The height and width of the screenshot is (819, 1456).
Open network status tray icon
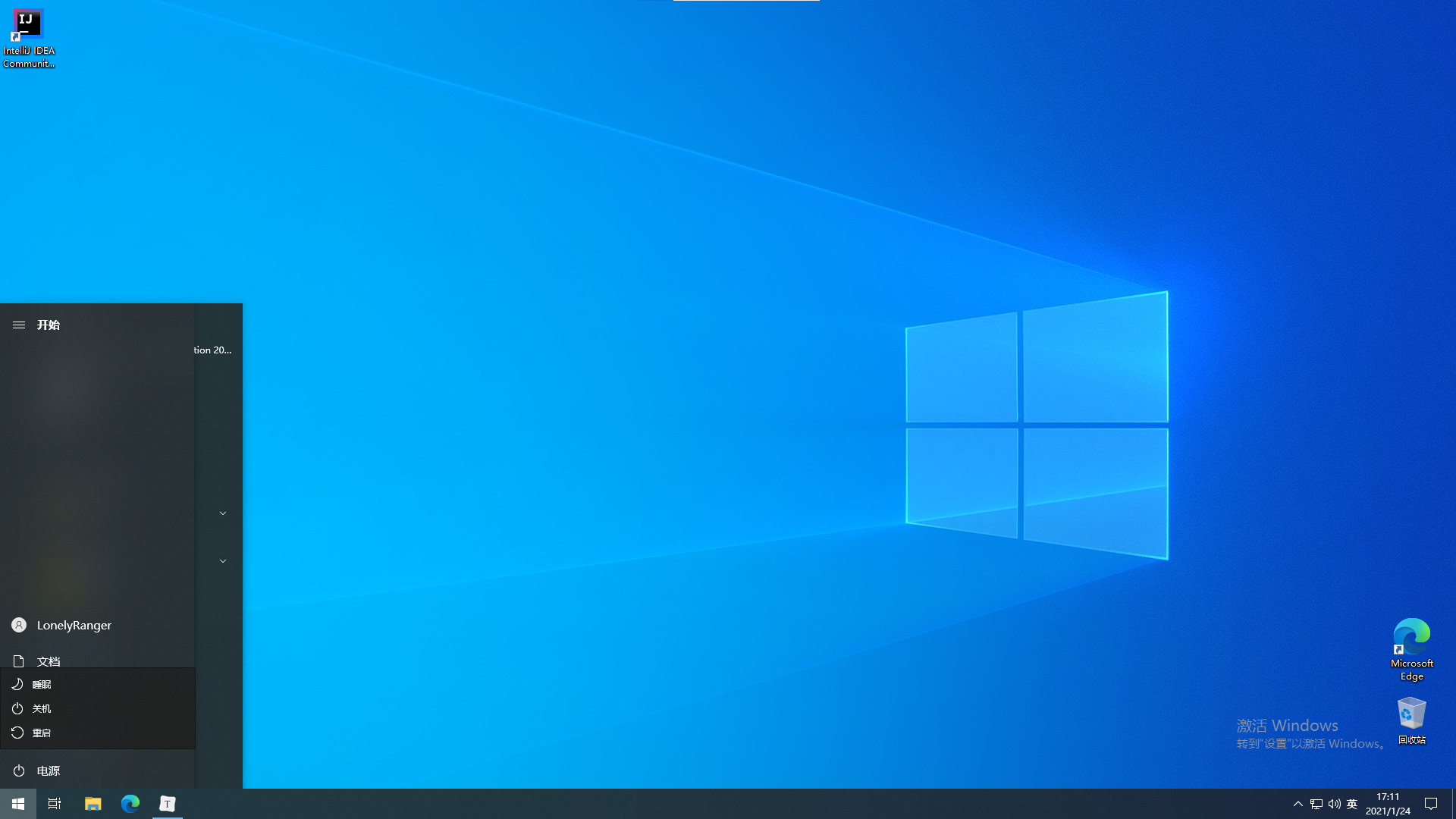pos(1316,804)
